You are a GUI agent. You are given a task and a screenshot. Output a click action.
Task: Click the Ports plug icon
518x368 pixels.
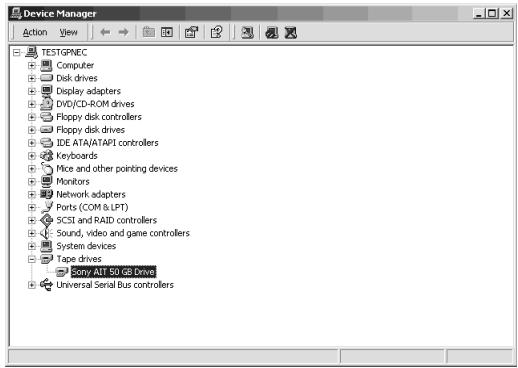click(46, 207)
